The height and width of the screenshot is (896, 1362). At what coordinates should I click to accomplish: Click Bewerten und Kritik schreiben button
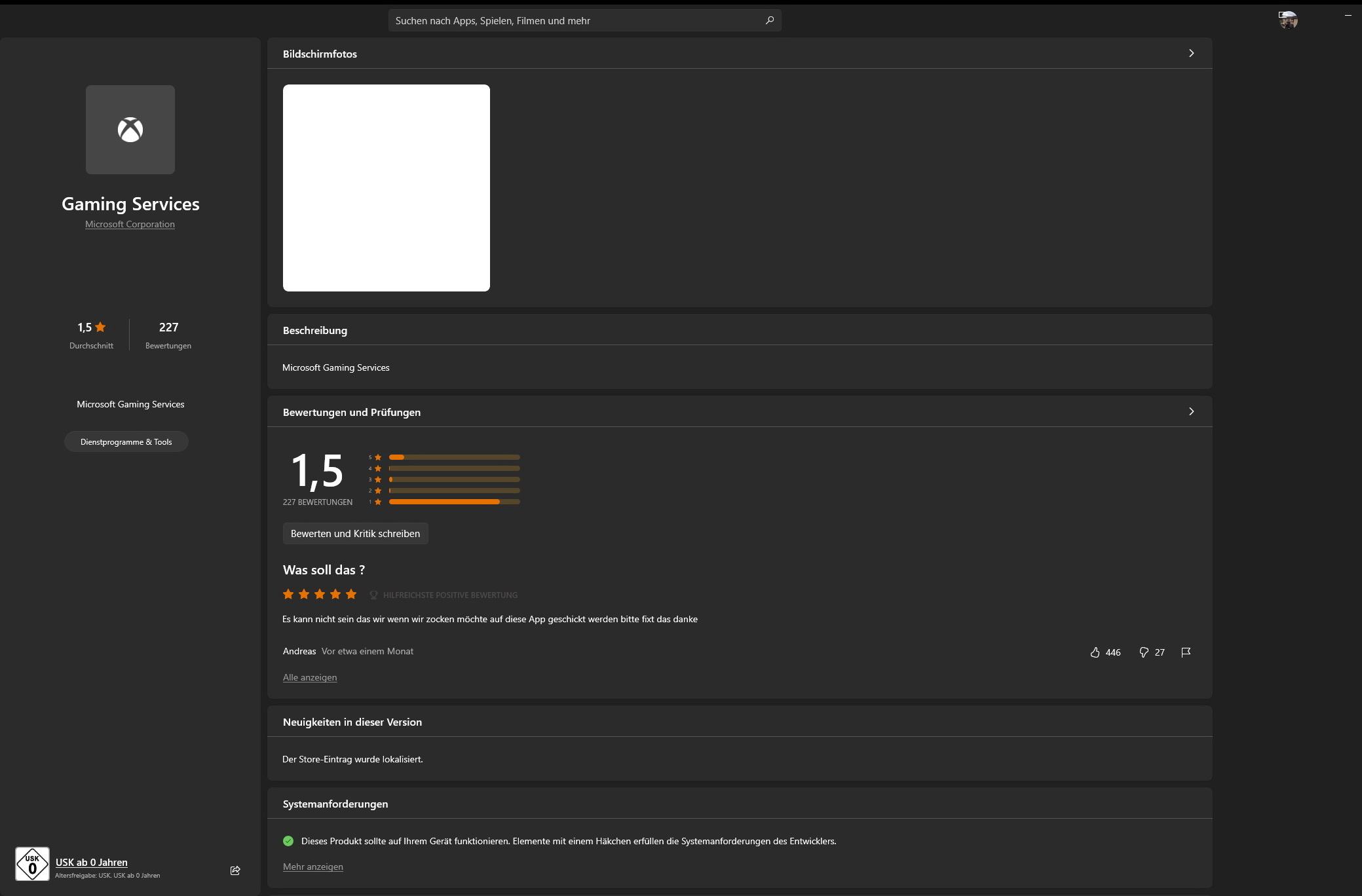click(x=355, y=533)
